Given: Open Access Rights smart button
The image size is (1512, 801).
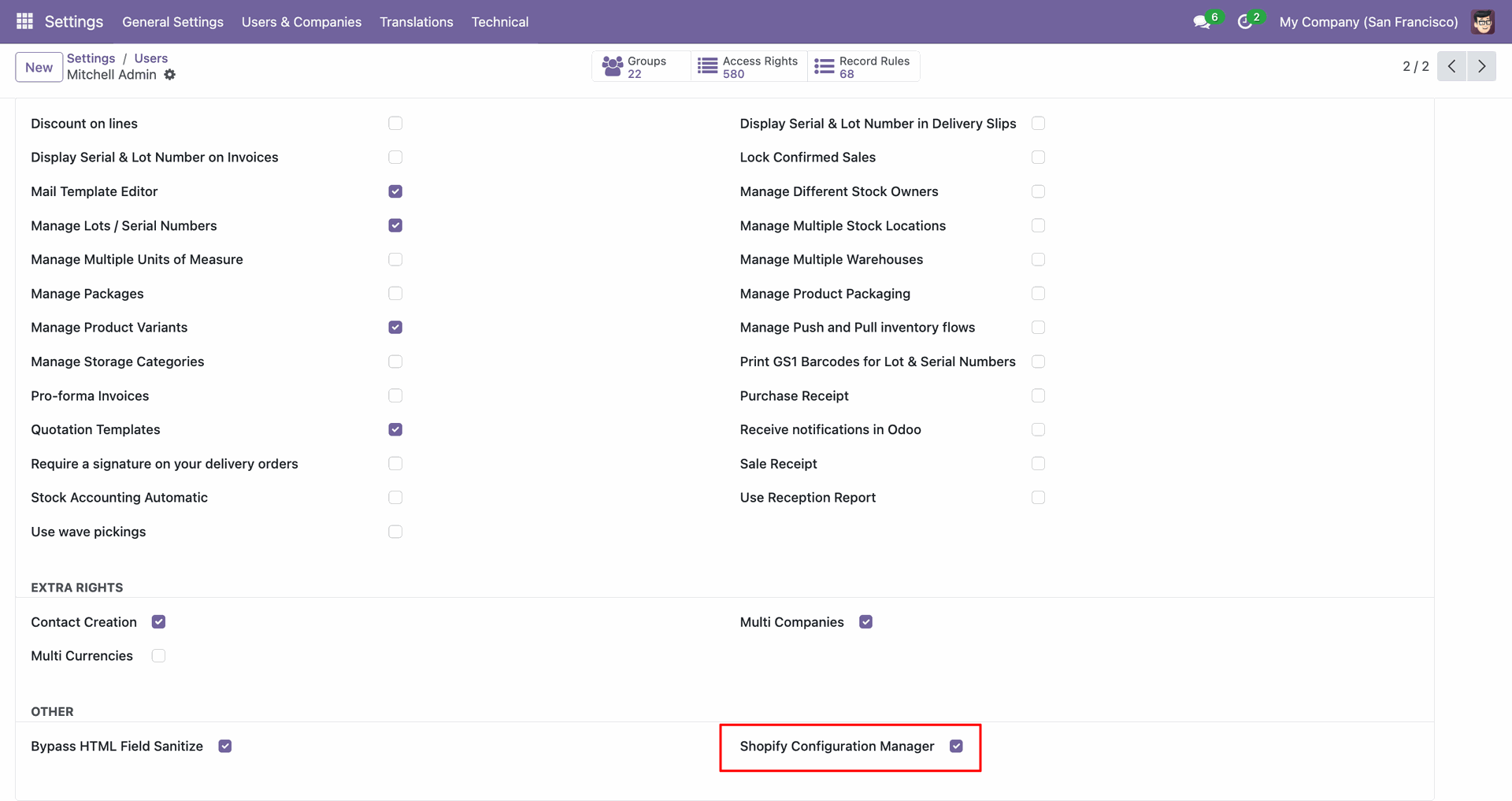Looking at the screenshot, I should coord(749,67).
